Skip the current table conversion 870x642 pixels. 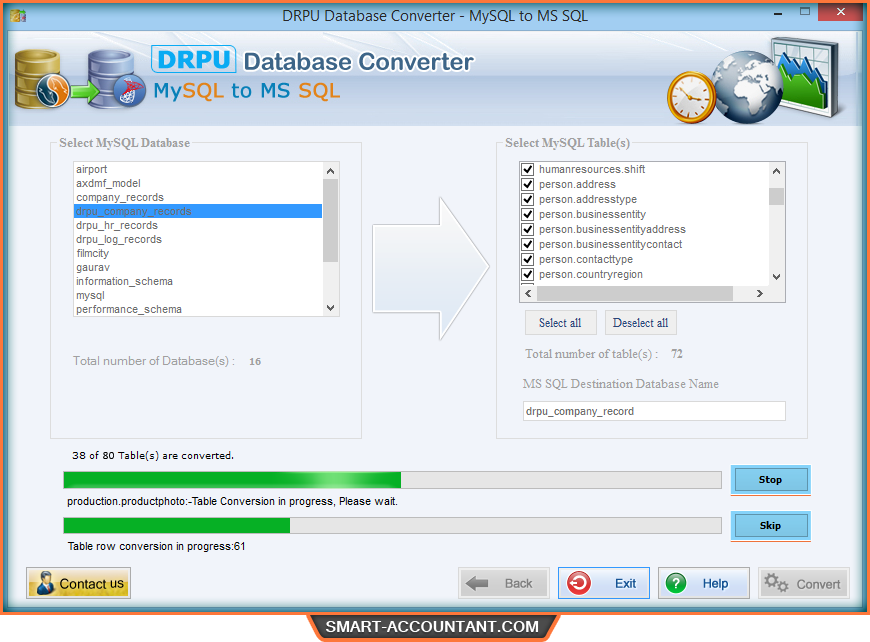coord(770,525)
